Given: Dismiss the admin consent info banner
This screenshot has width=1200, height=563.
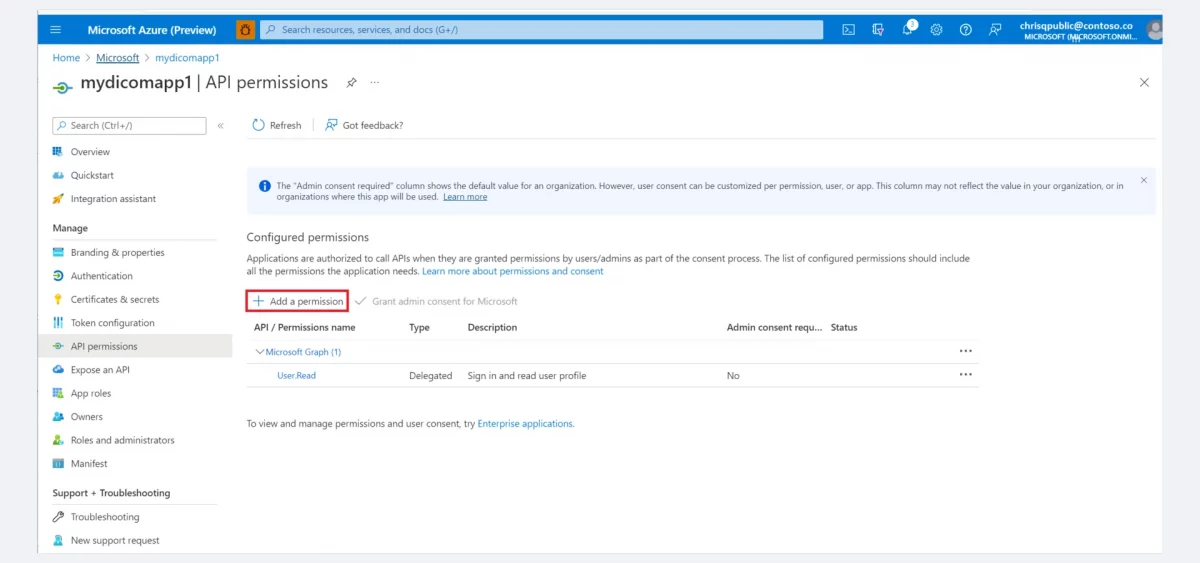Looking at the screenshot, I should [x=1145, y=182].
